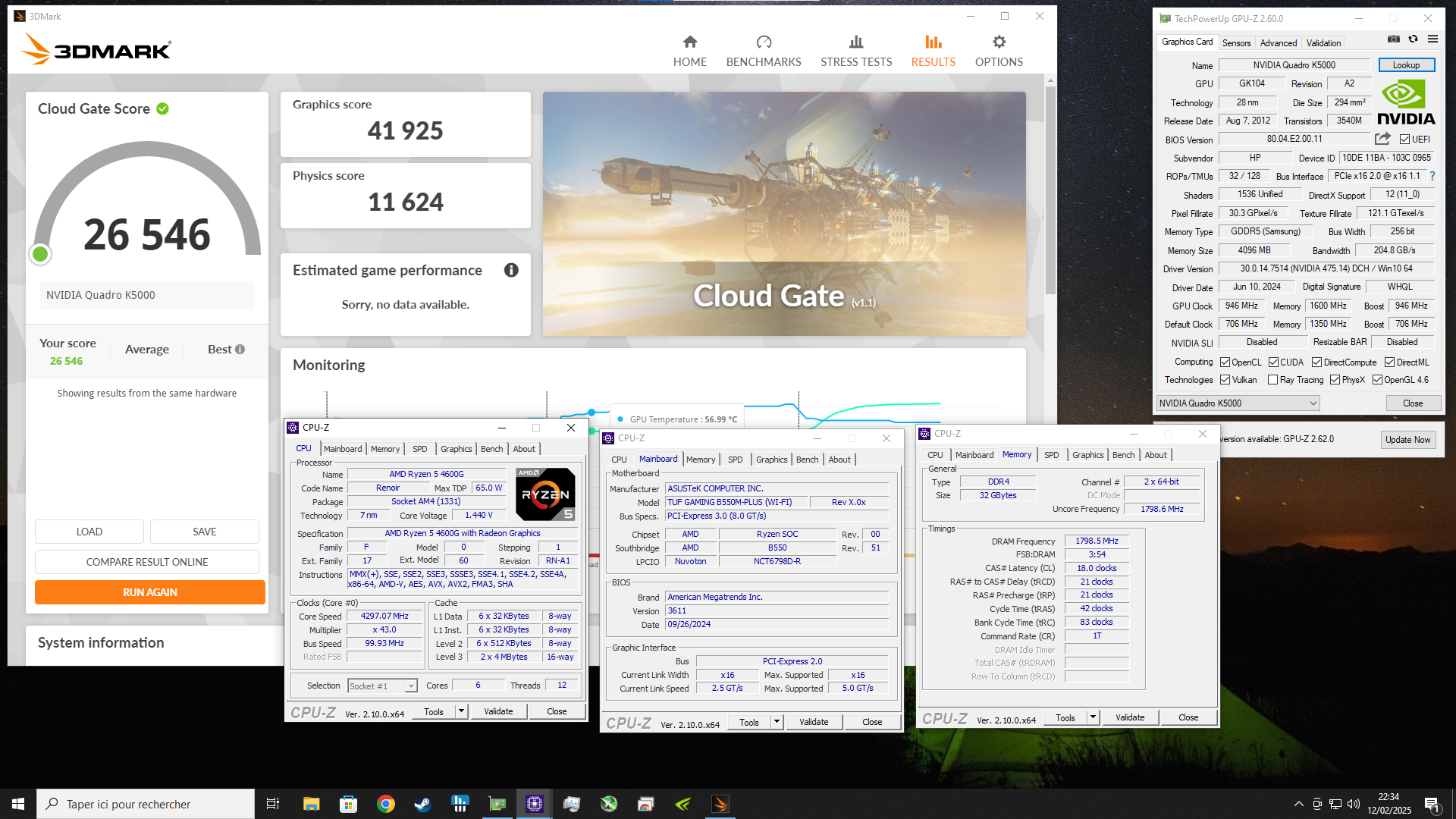
Task: Open the Socket #1 selection dropdown in CPU-Z
Action: pos(382,686)
